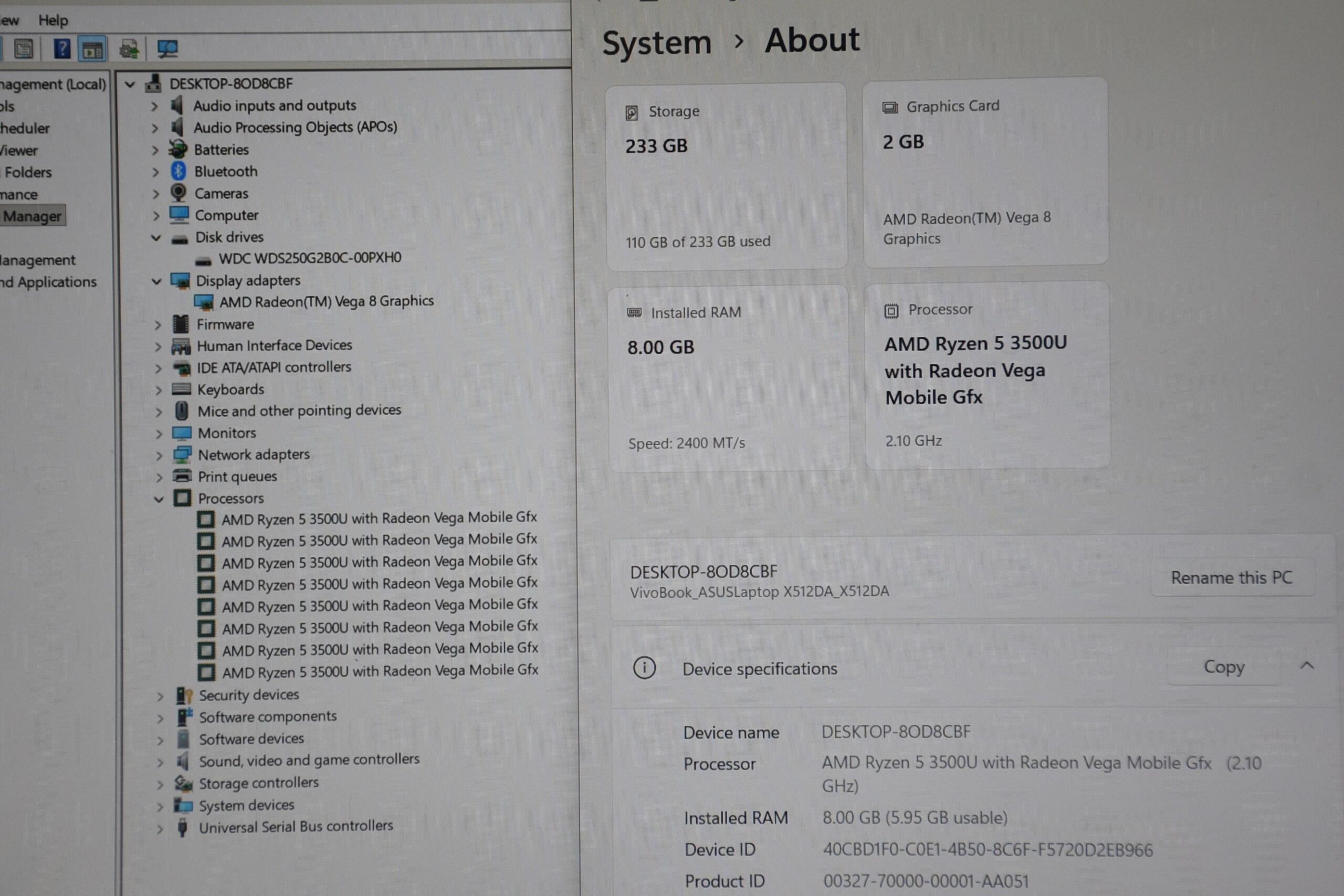1344x896 pixels.
Task: Click the Bluetooth category icon
Action: point(178,171)
